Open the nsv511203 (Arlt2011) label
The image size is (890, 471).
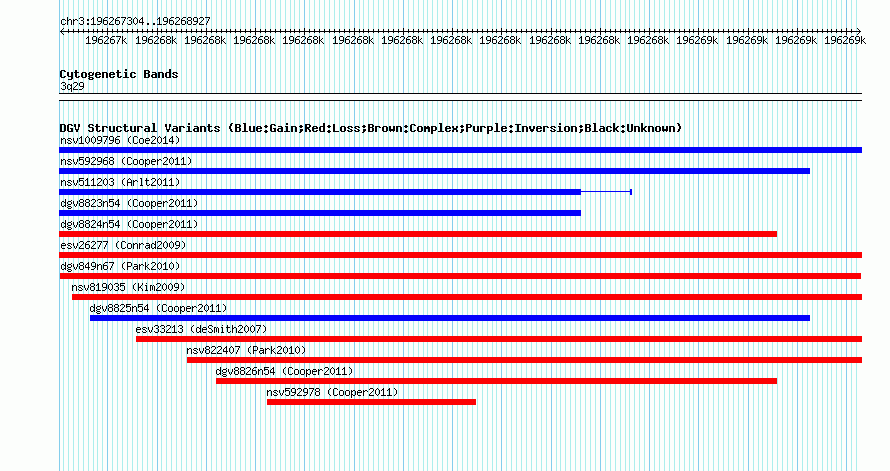point(120,182)
